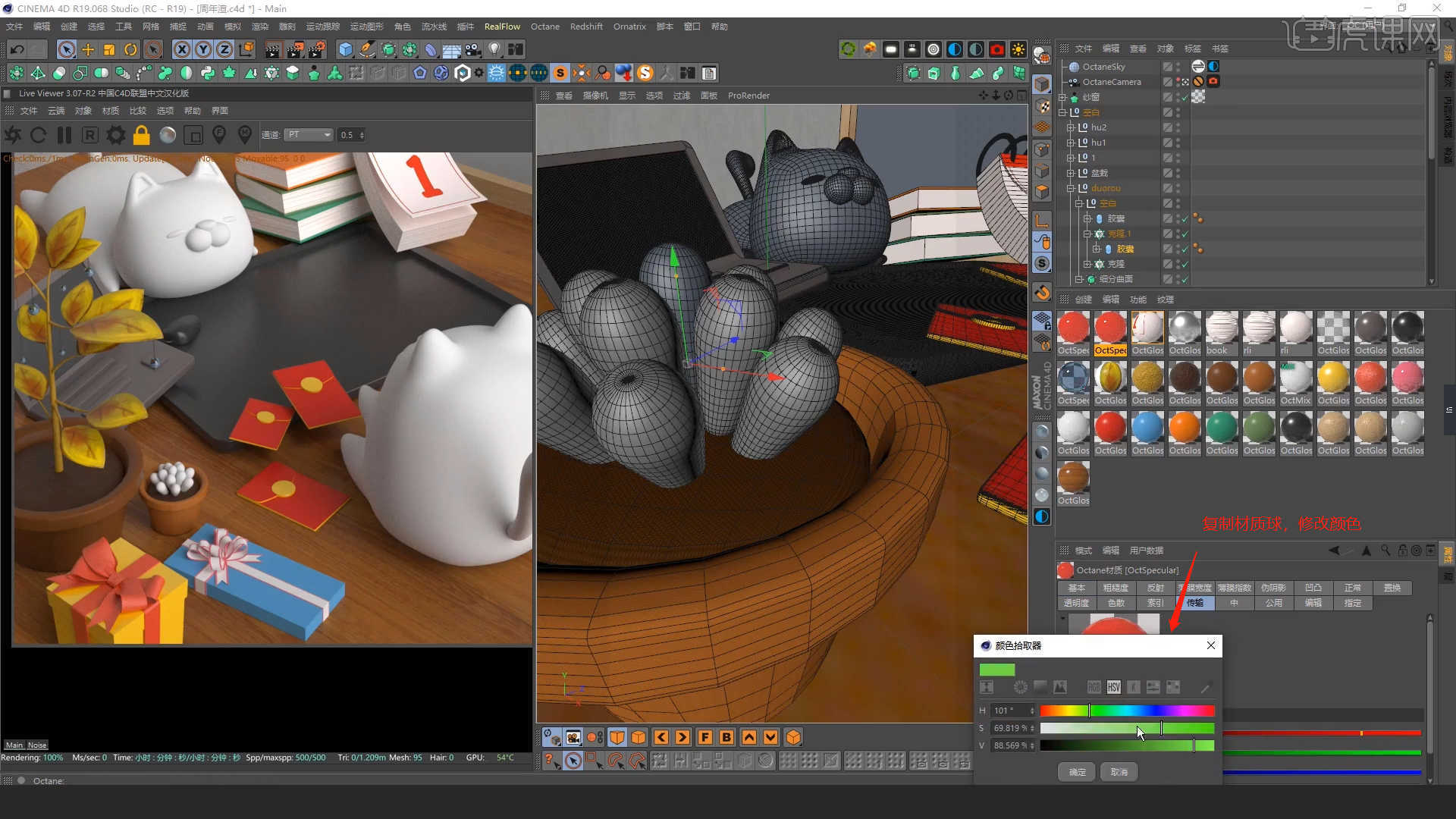This screenshot has height=819, width=1456.
Task: Open the PT channel dropdown
Action: pos(309,135)
